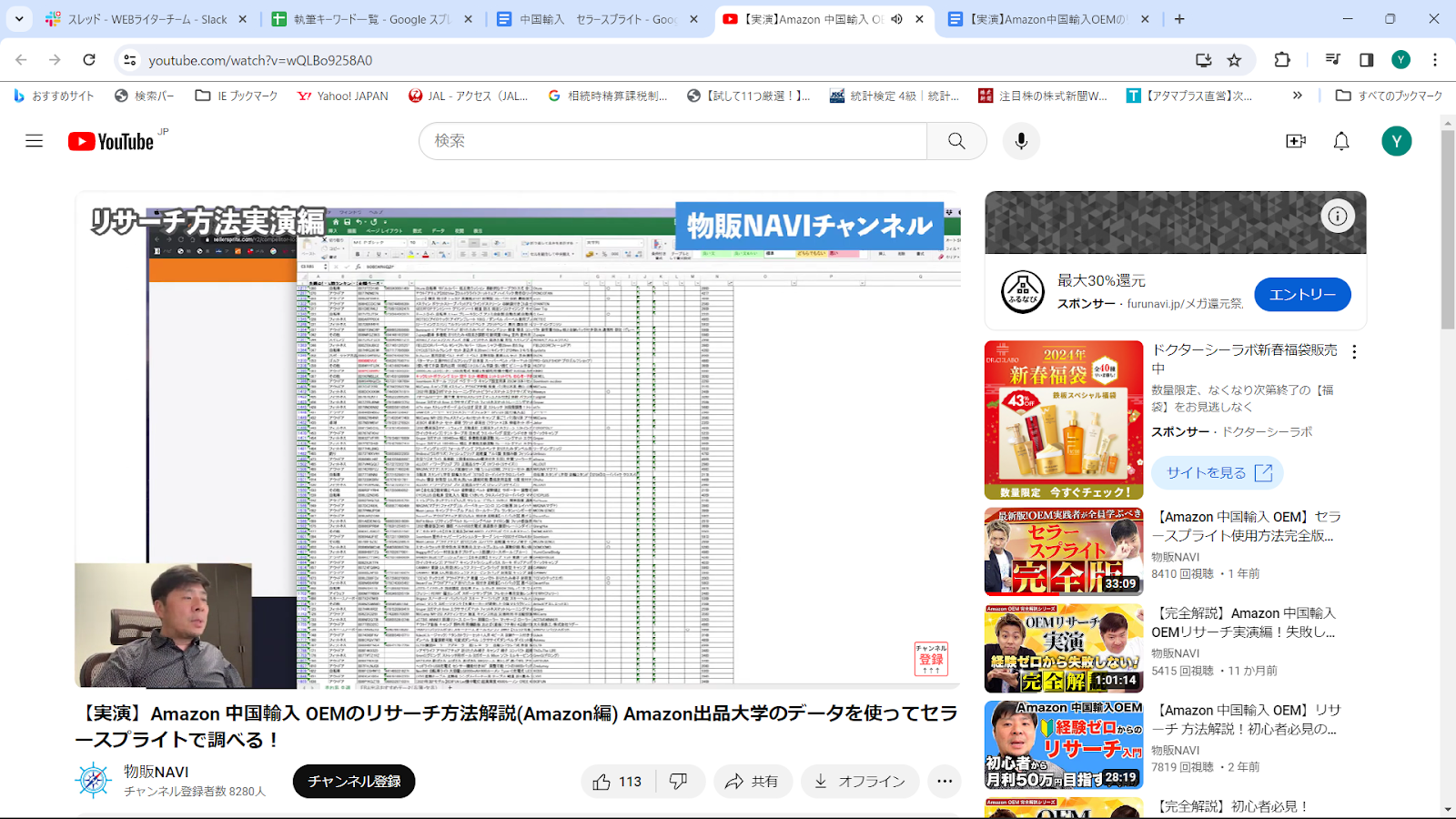Bookmark this page with star icon
Image resolution: width=1456 pixels, height=819 pixels.
pyautogui.click(x=1234, y=60)
